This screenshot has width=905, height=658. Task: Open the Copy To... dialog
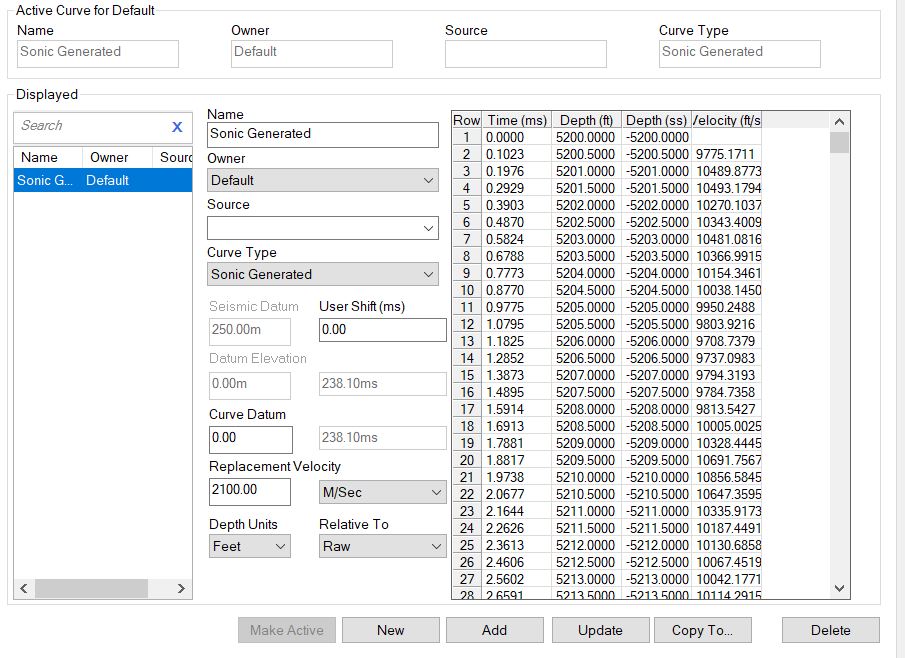[702, 630]
